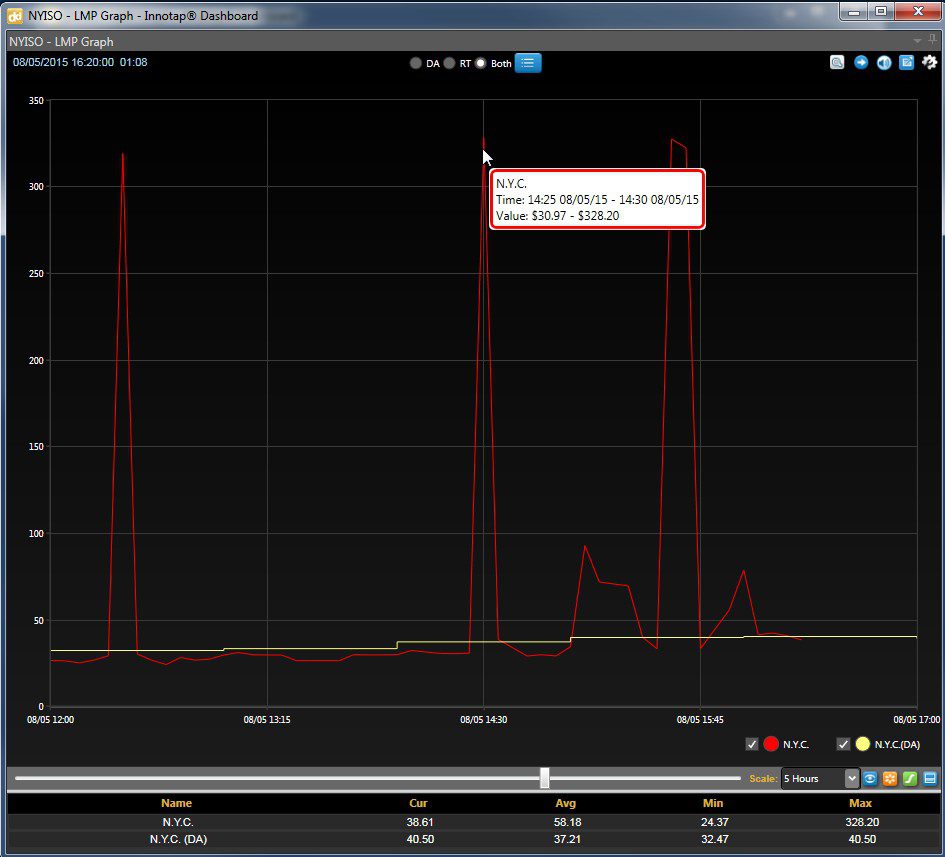
Task: Open the gear settings icon
Action: click(x=929, y=62)
